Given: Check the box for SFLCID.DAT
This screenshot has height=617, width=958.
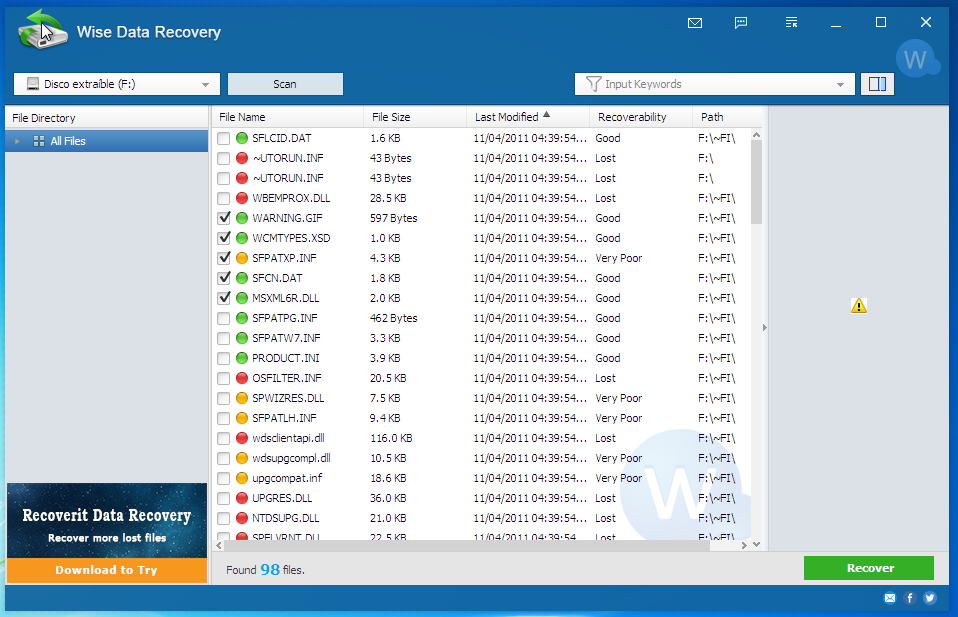Looking at the screenshot, I should click(224, 138).
